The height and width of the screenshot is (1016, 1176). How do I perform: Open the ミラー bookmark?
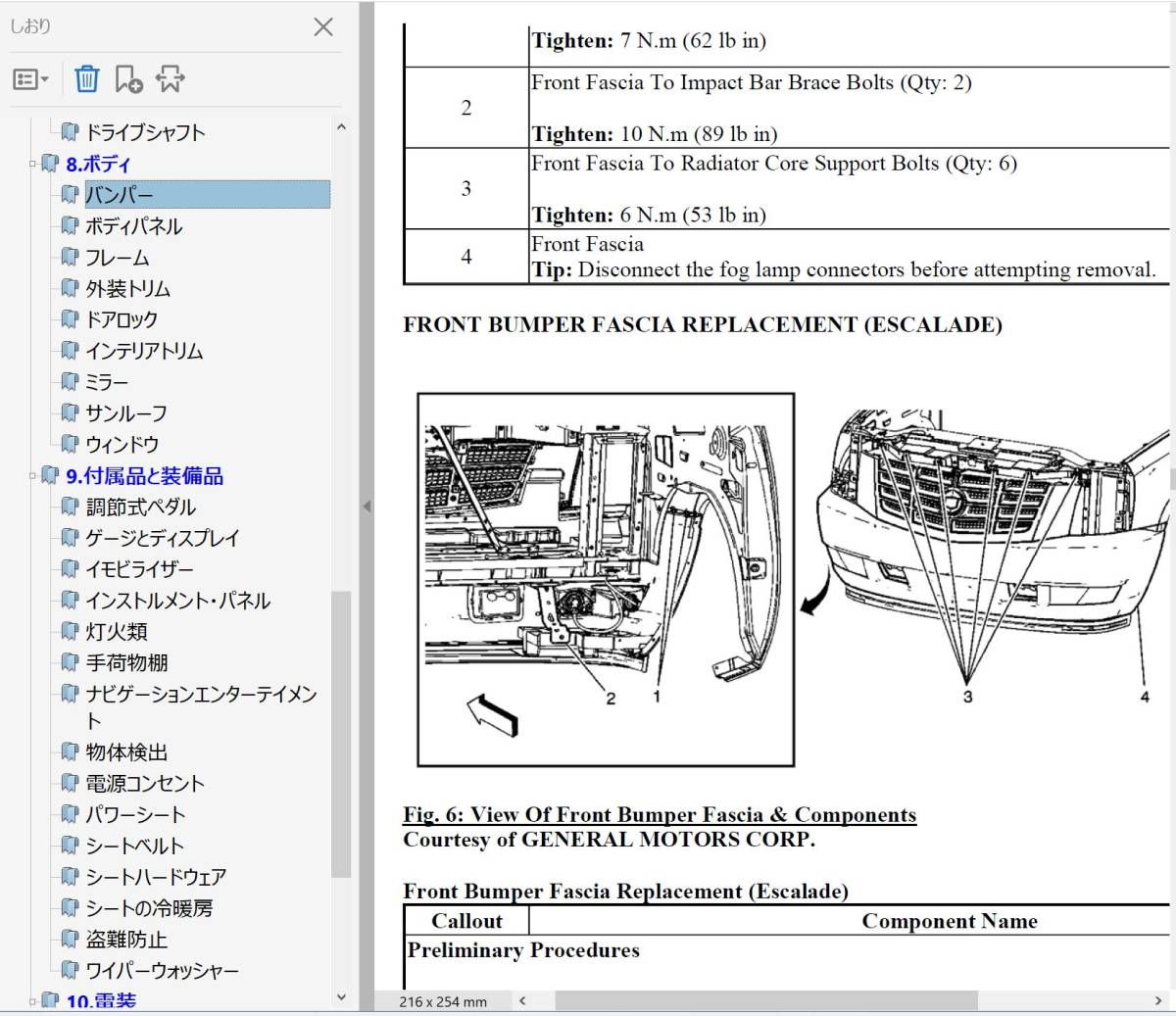click(107, 382)
